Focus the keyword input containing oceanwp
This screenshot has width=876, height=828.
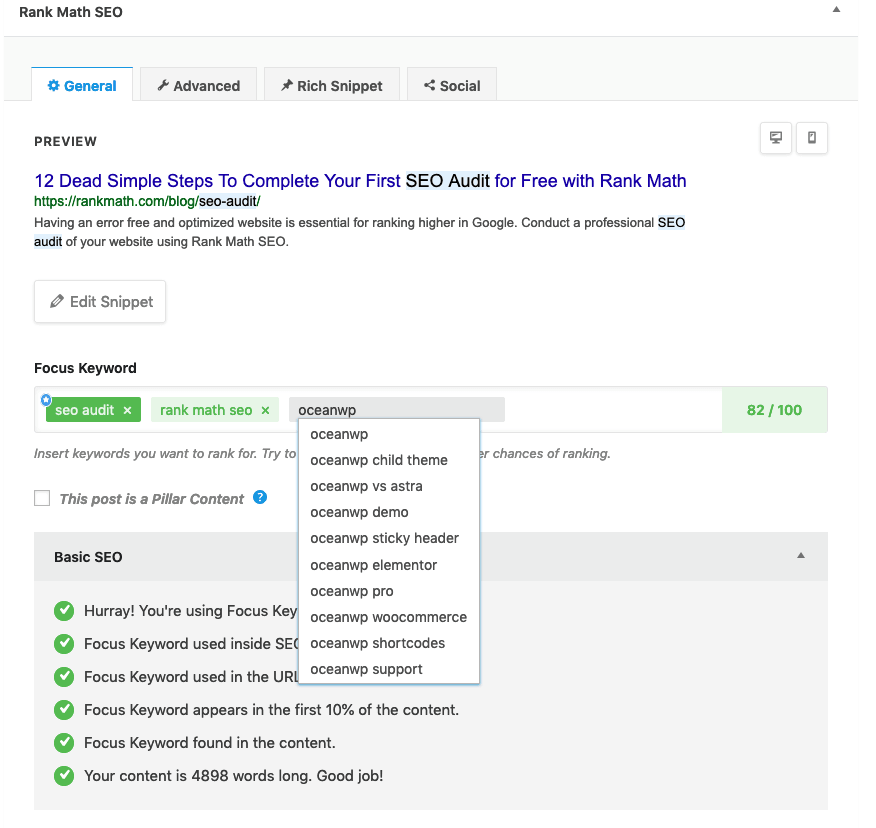coord(397,410)
